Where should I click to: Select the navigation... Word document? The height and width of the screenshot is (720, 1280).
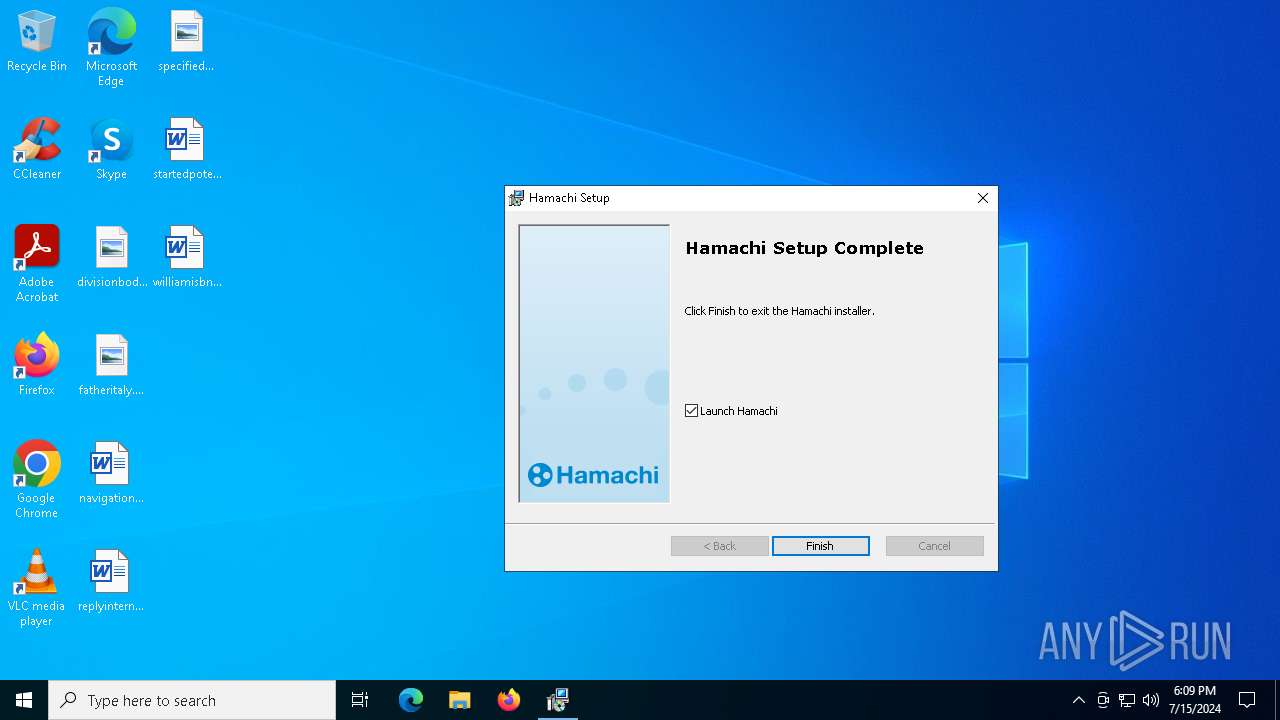click(x=111, y=473)
